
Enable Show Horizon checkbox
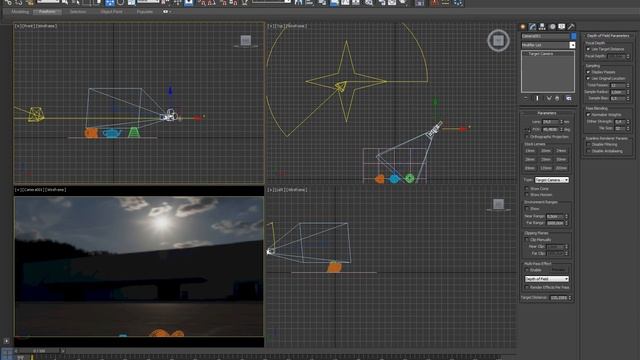pyautogui.click(x=527, y=195)
